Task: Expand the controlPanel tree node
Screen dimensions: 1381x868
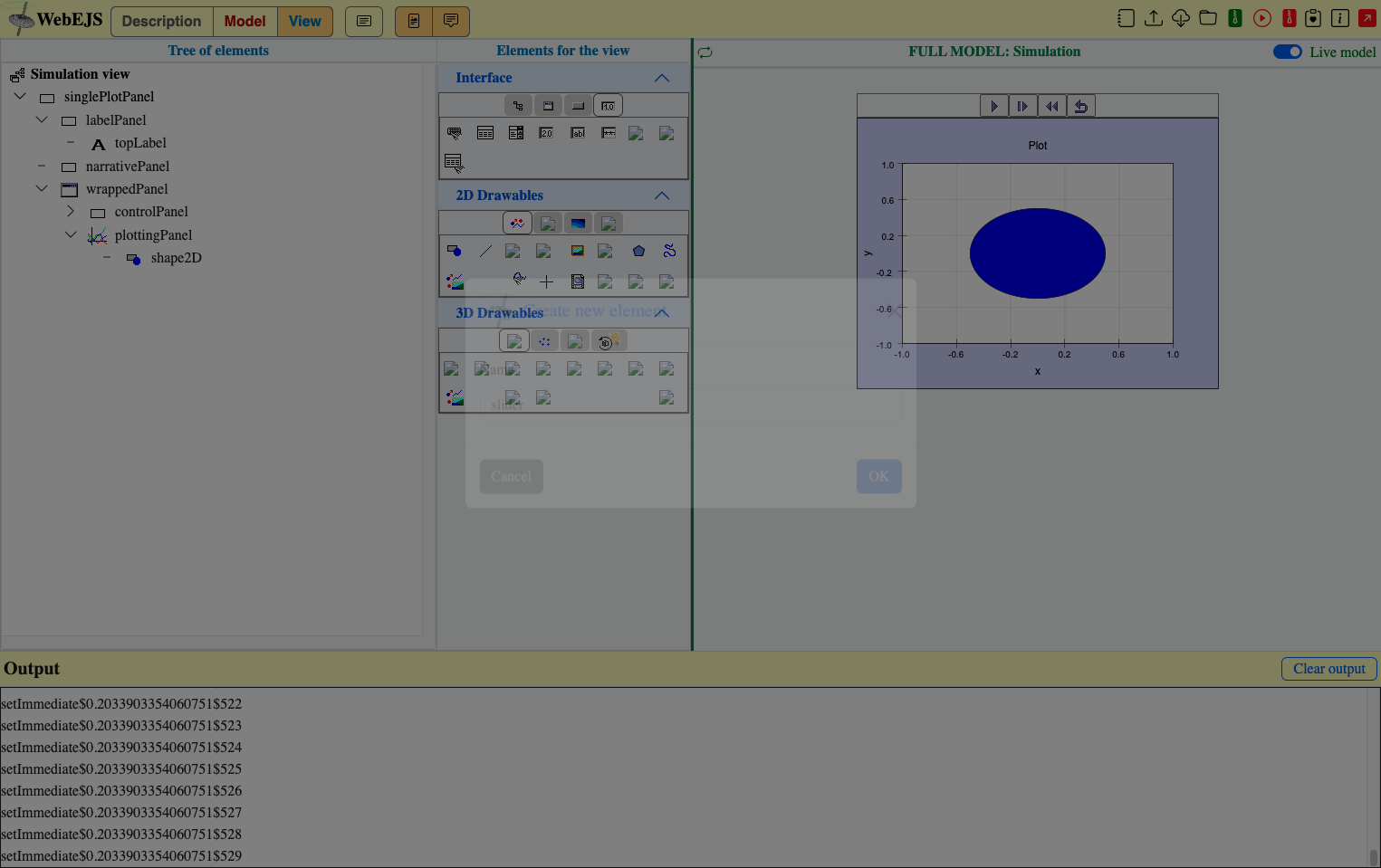Action: pyautogui.click(x=71, y=211)
